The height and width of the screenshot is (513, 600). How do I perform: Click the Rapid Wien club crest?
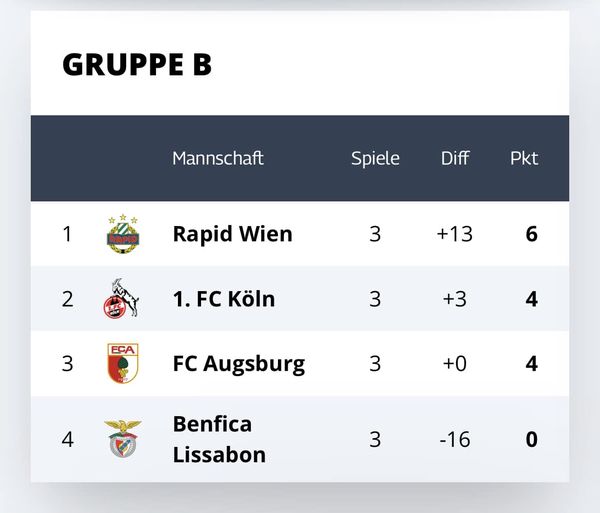123,234
